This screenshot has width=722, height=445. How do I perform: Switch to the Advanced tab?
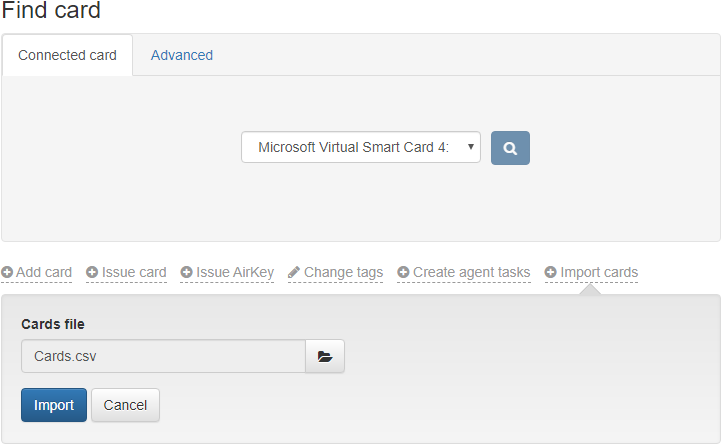[x=182, y=55]
